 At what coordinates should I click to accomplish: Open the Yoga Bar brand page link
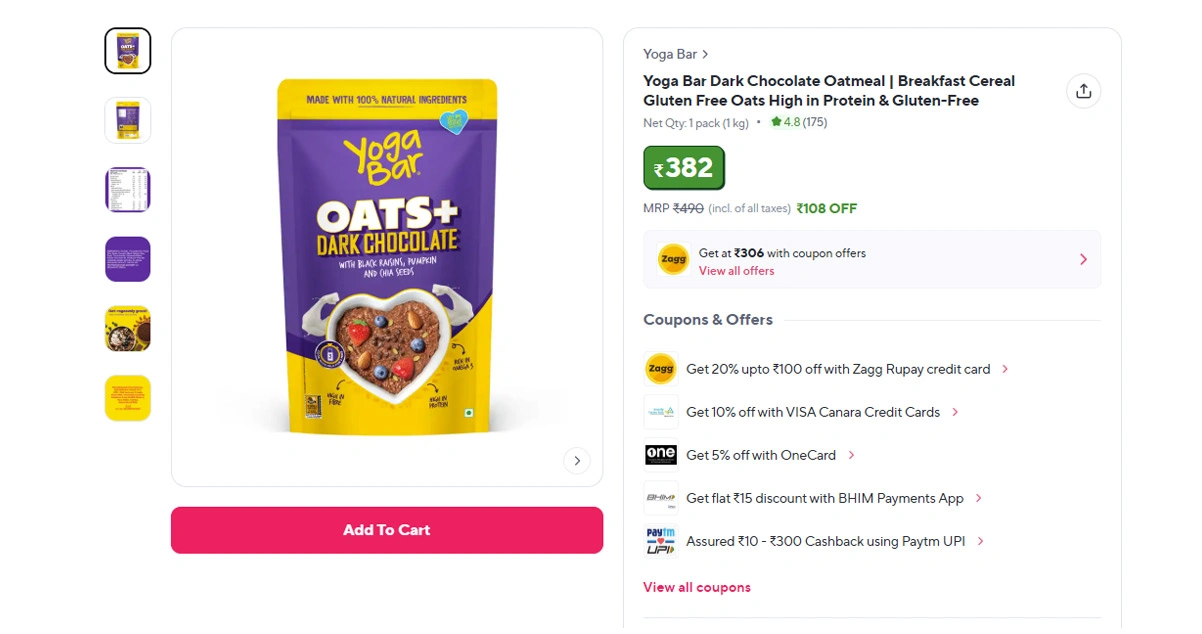point(676,54)
